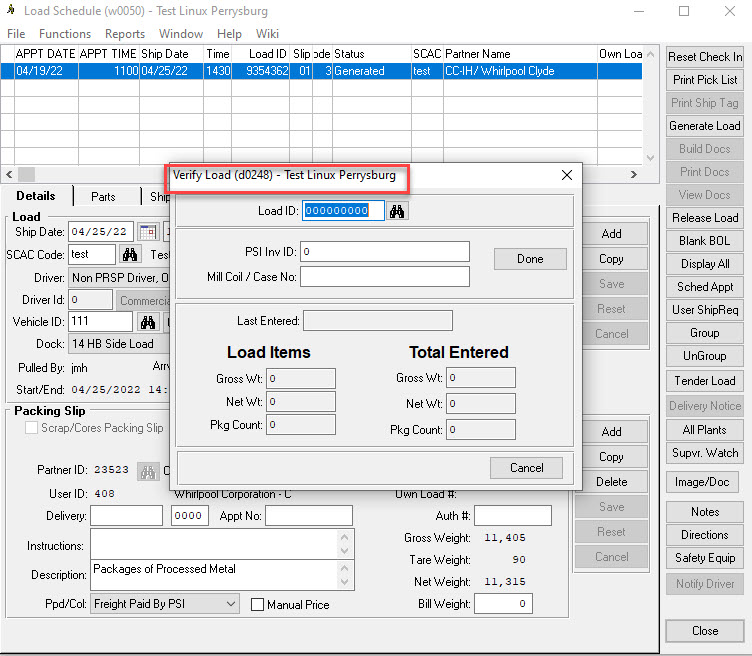Screen dimensions: 752x656
Task: Open the Wiki menu
Action: click(x=267, y=34)
